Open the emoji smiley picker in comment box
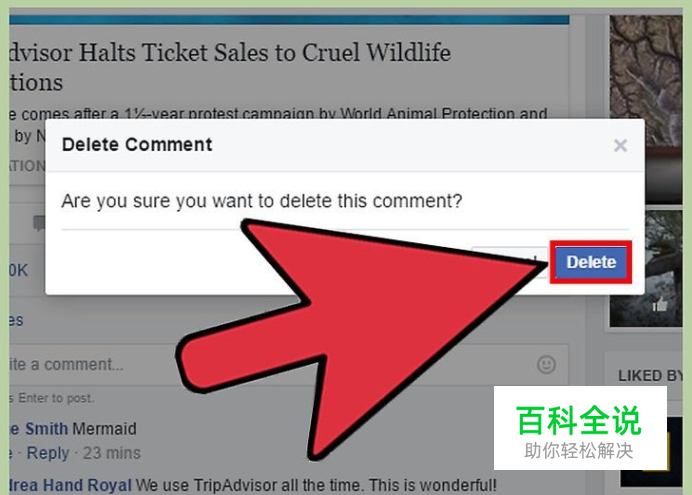 click(546, 365)
